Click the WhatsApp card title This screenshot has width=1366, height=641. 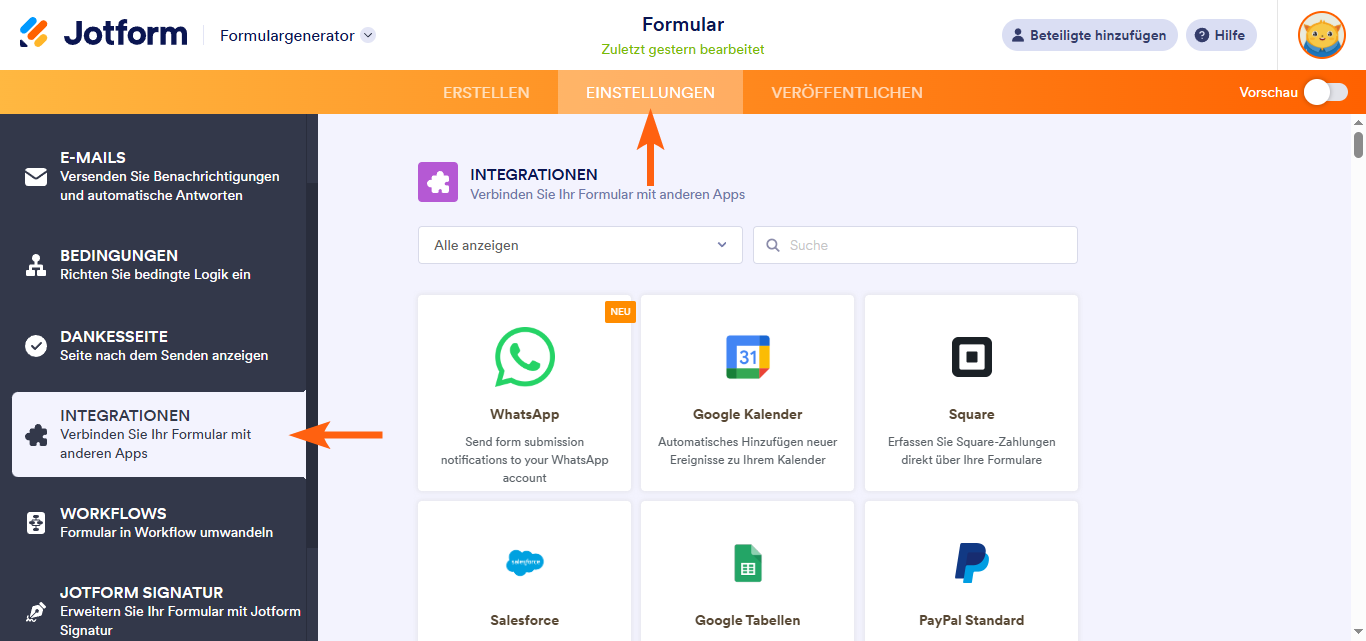point(525,414)
